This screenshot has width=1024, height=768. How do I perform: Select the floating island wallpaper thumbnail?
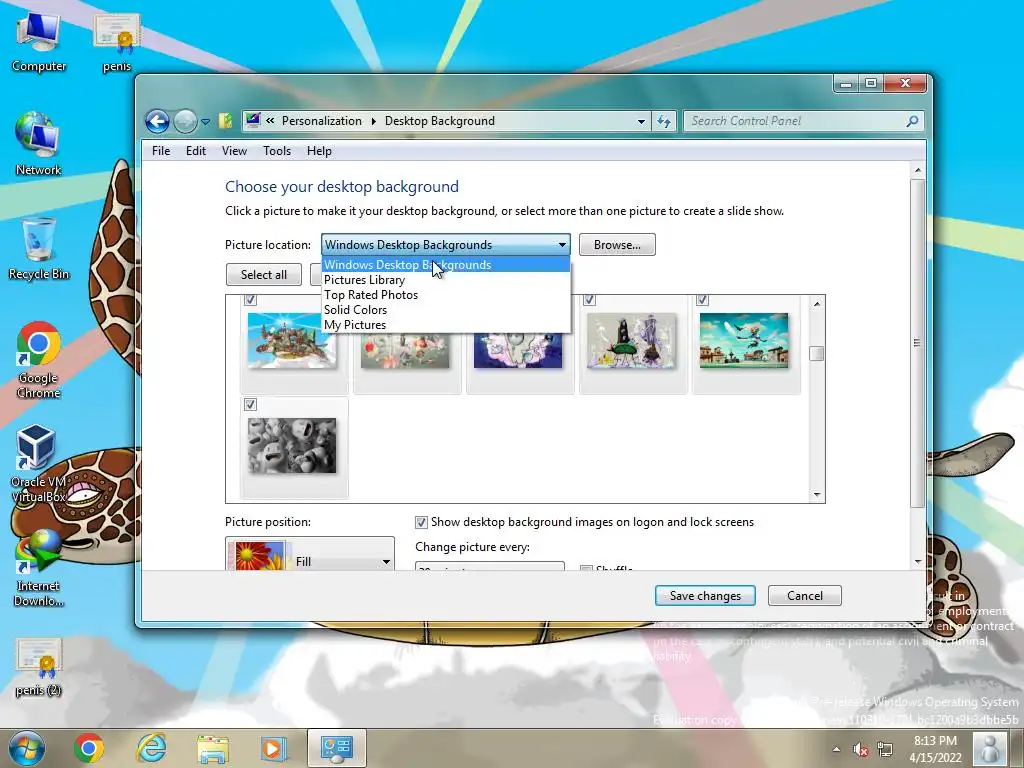click(292, 340)
